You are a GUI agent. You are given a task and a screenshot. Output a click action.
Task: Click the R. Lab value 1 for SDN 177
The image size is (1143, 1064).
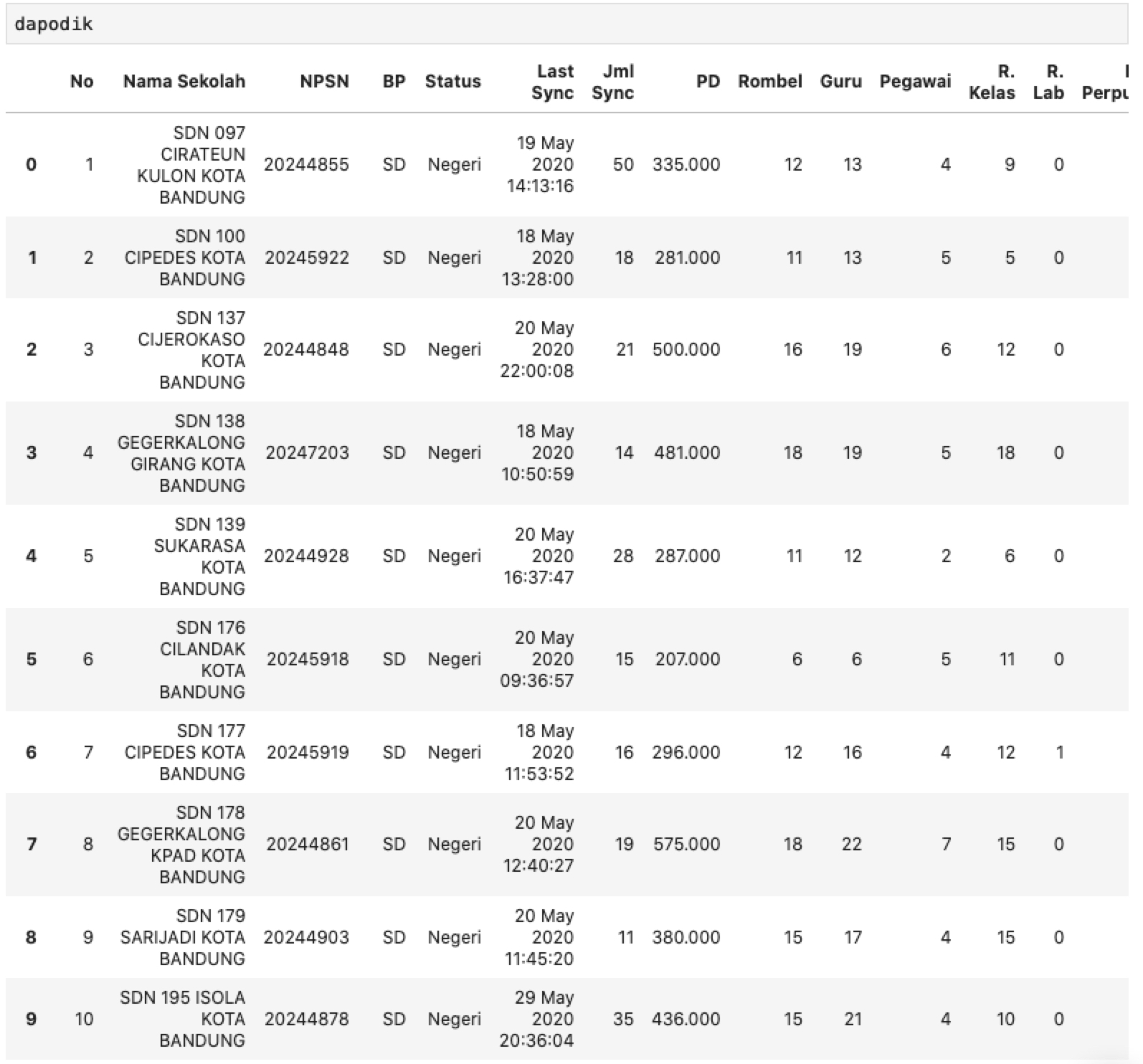[1059, 752]
